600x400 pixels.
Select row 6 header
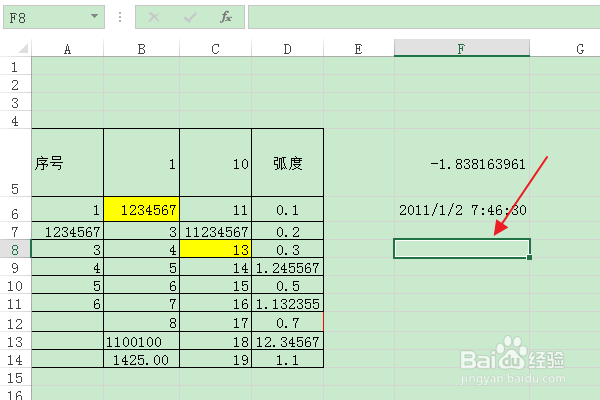point(15,209)
